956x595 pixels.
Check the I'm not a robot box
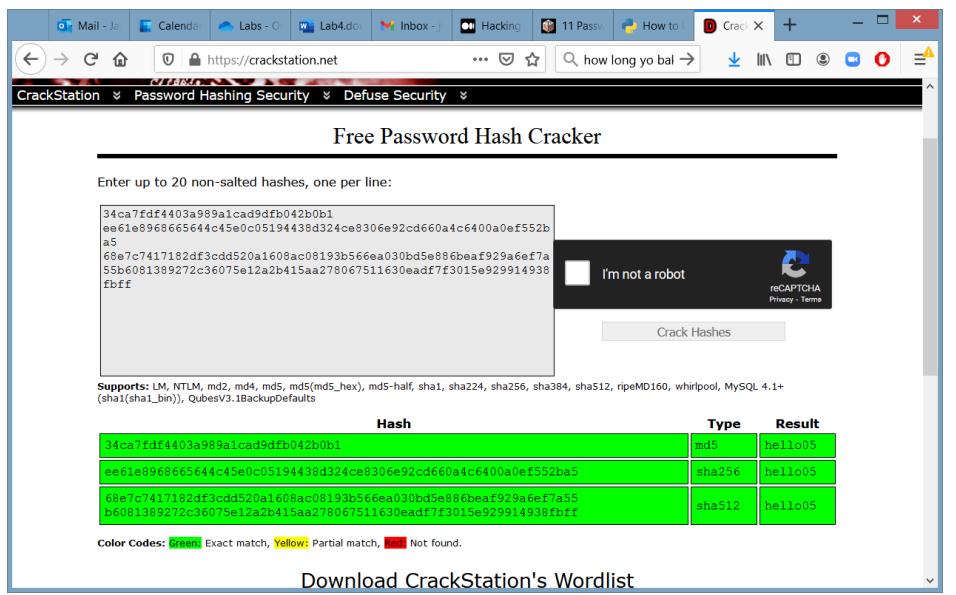[577, 273]
